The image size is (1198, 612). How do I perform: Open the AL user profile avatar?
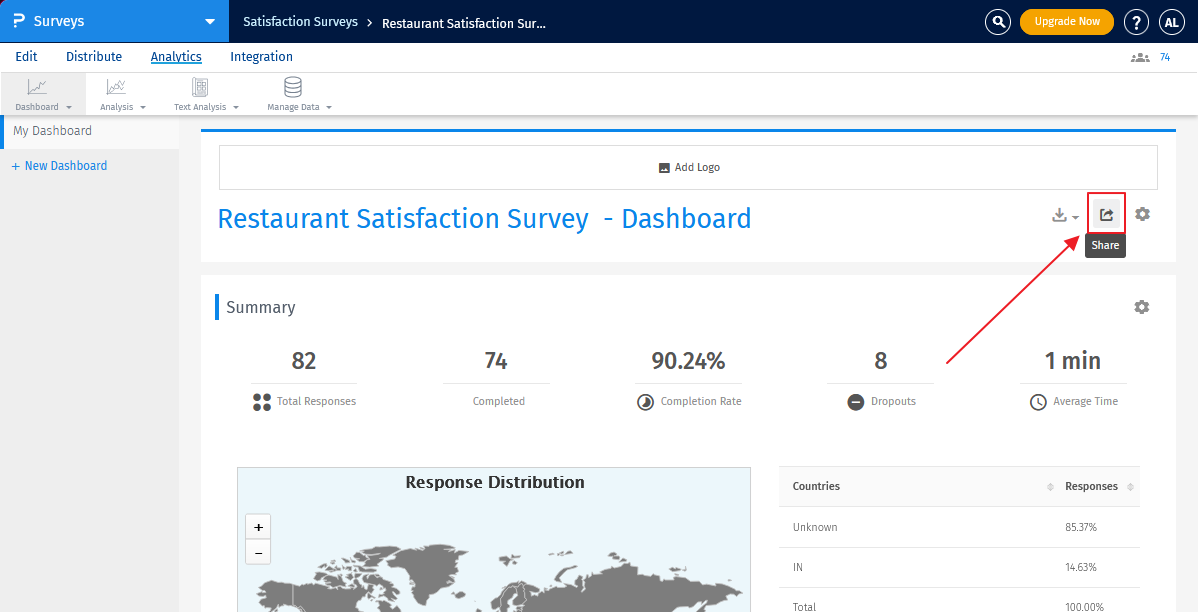1171,22
